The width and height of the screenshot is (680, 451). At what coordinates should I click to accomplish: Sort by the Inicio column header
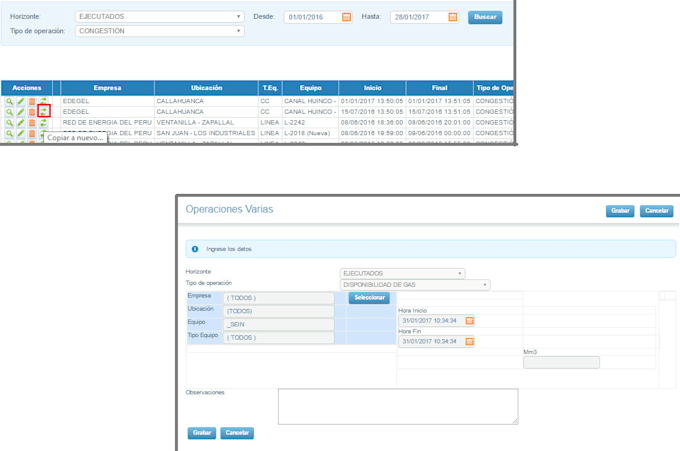[x=372, y=88]
